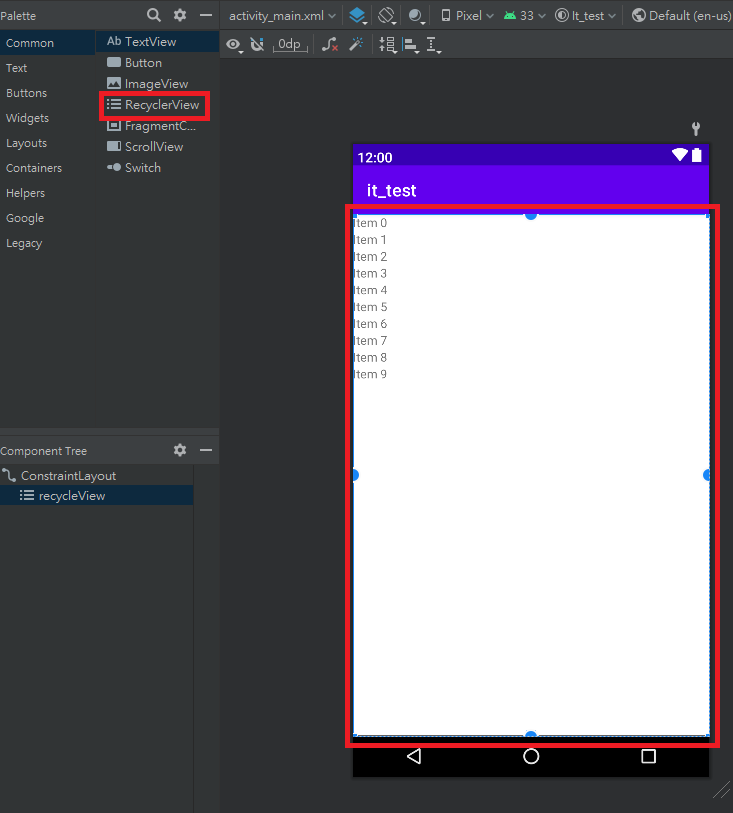Toggle the preview orientation icon
Image resolution: width=733 pixels, height=813 pixels.
[x=387, y=16]
